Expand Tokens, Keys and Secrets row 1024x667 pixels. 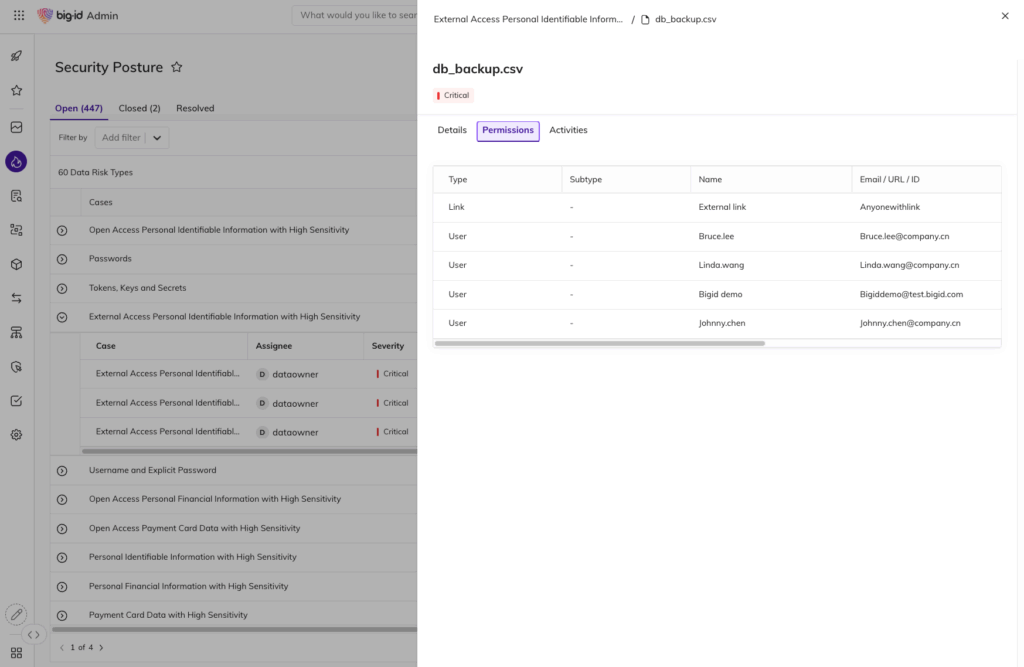click(x=62, y=288)
